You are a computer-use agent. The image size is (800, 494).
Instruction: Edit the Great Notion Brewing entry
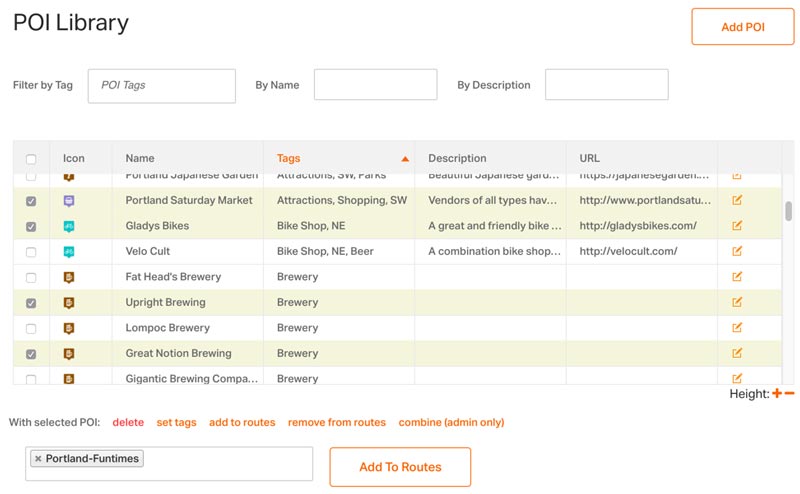[737, 353]
